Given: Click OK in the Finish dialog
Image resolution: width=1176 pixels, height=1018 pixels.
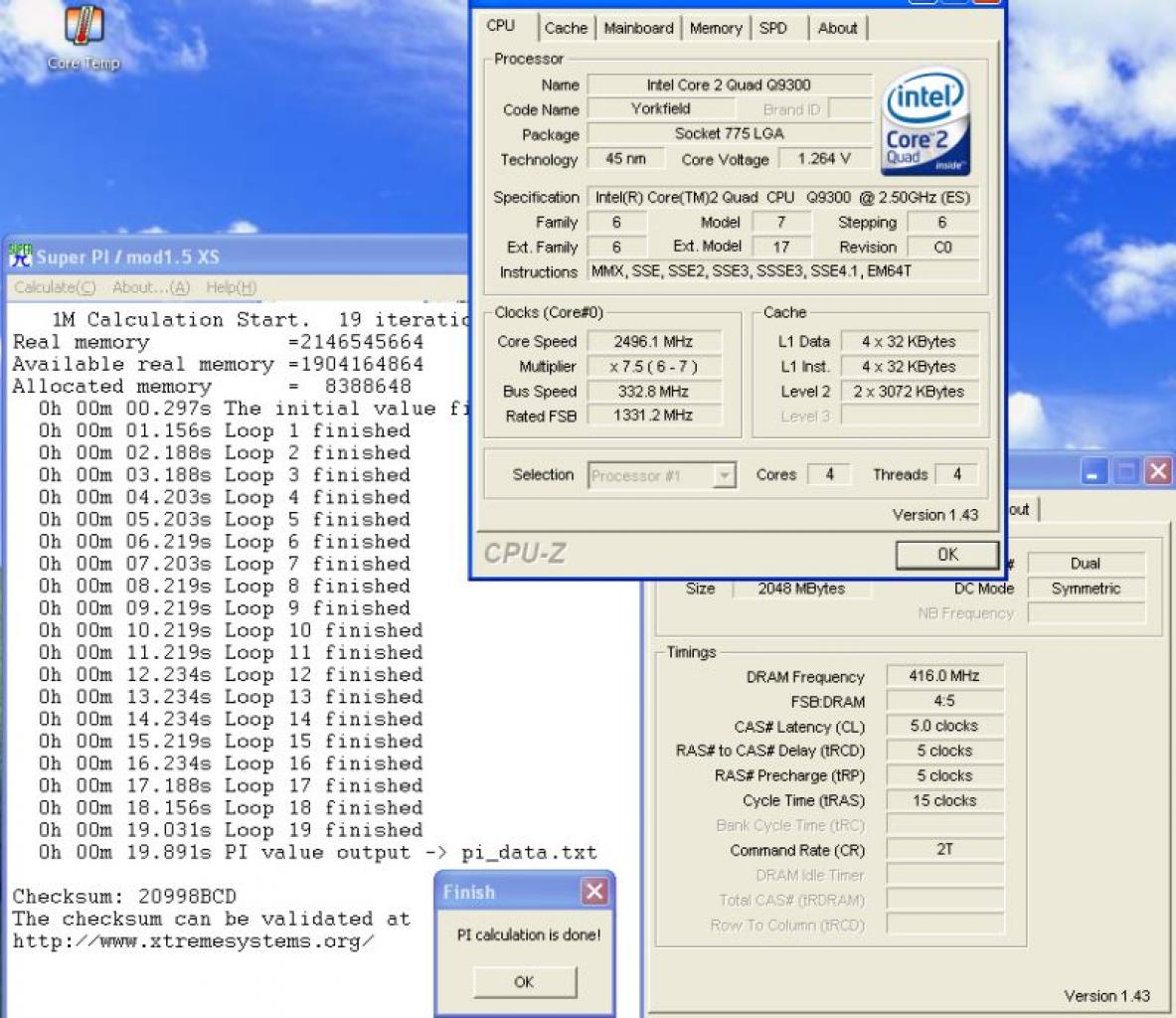Looking at the screenshot, I should tap(524, 981).
